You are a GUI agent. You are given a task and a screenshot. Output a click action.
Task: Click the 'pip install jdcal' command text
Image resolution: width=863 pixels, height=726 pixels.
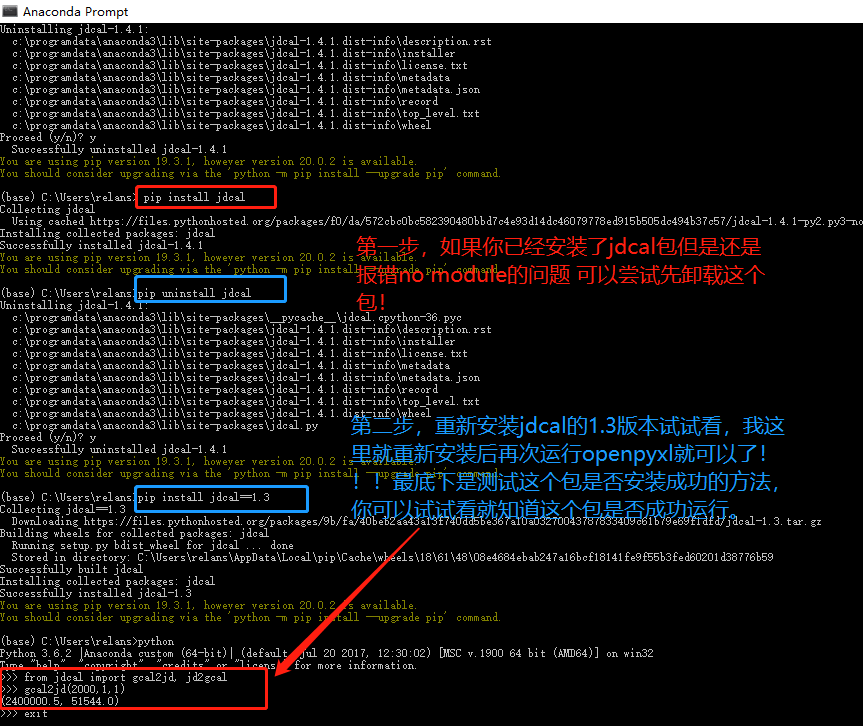click(x=194, y=197)
